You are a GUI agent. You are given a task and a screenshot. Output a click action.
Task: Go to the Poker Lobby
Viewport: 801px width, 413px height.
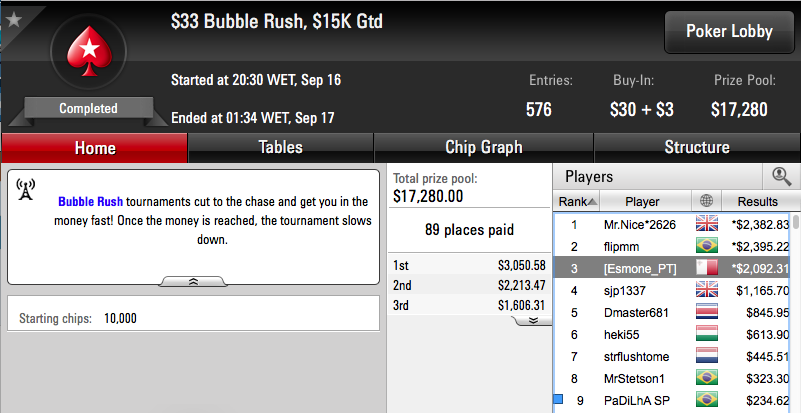tap(729, 32)
